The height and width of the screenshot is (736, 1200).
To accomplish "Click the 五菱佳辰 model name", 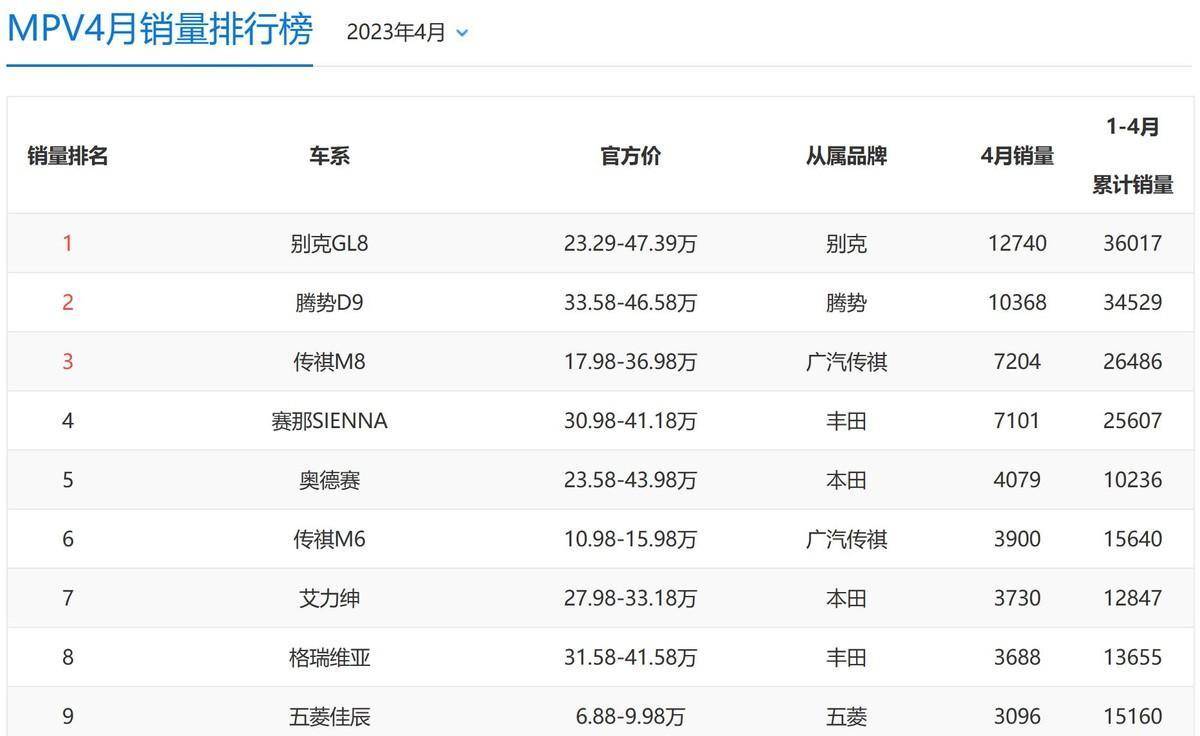I will [x=329, y=716].
